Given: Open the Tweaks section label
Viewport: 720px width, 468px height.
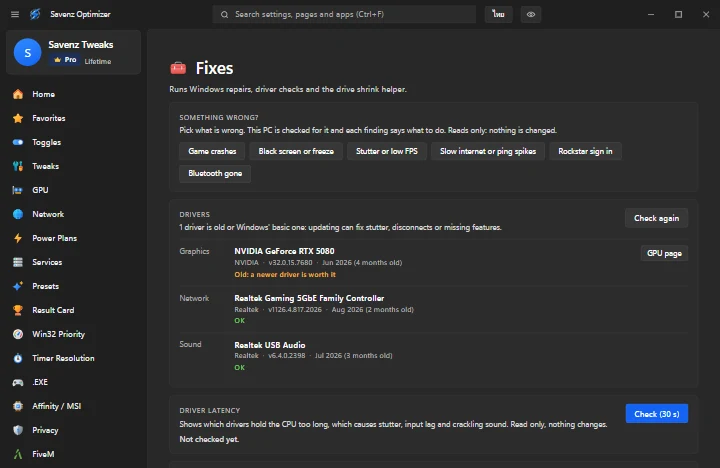Looking at the screenshot, I should (45, 166).
